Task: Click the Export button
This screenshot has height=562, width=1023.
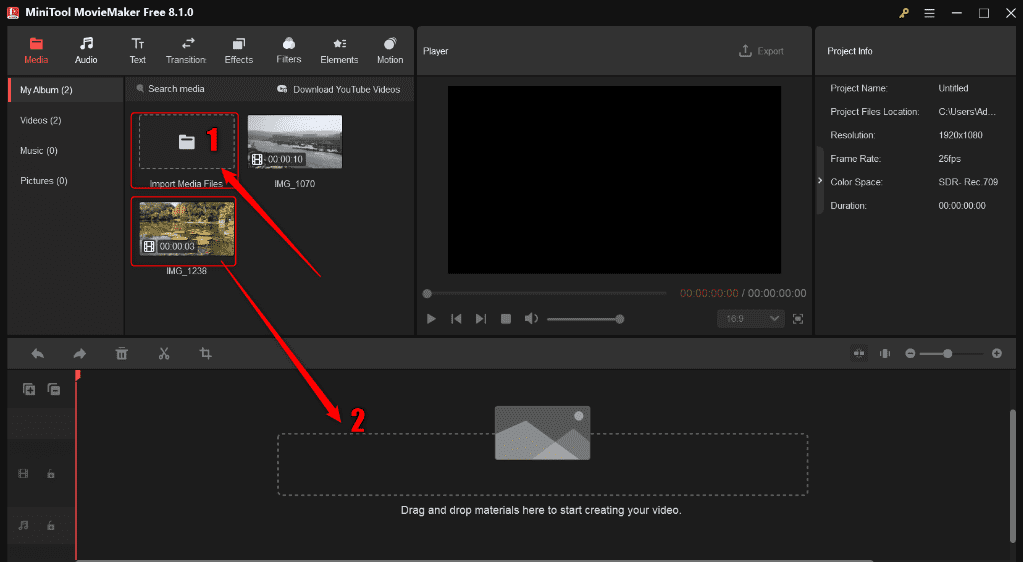Action: 761,51
